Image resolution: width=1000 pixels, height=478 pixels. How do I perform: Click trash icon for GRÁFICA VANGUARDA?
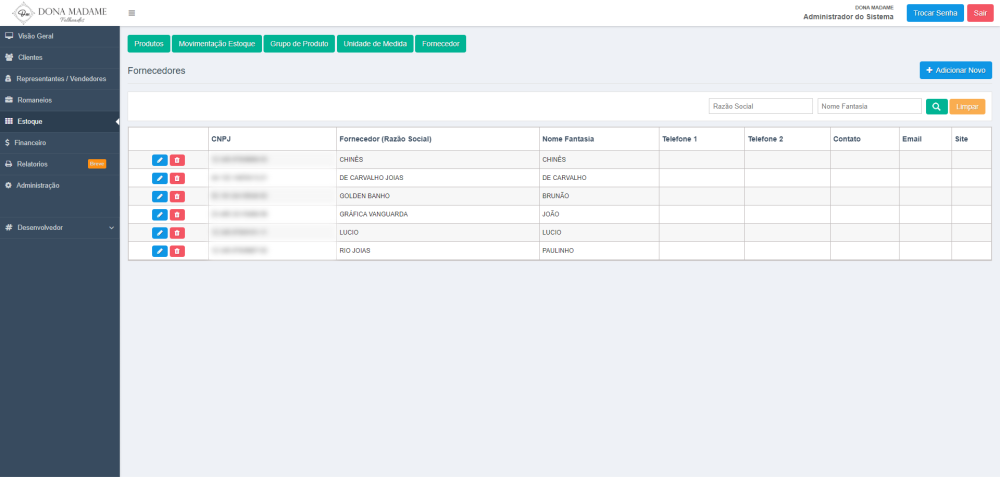(177, 215)
